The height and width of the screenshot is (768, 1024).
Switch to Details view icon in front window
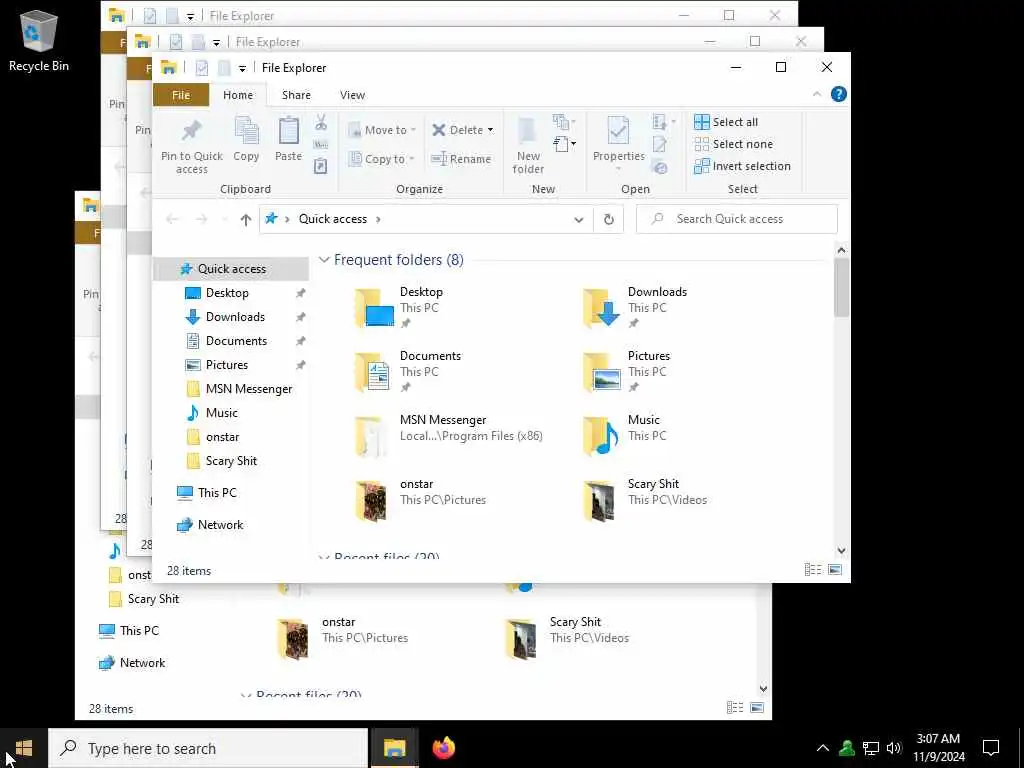[813, 570]
